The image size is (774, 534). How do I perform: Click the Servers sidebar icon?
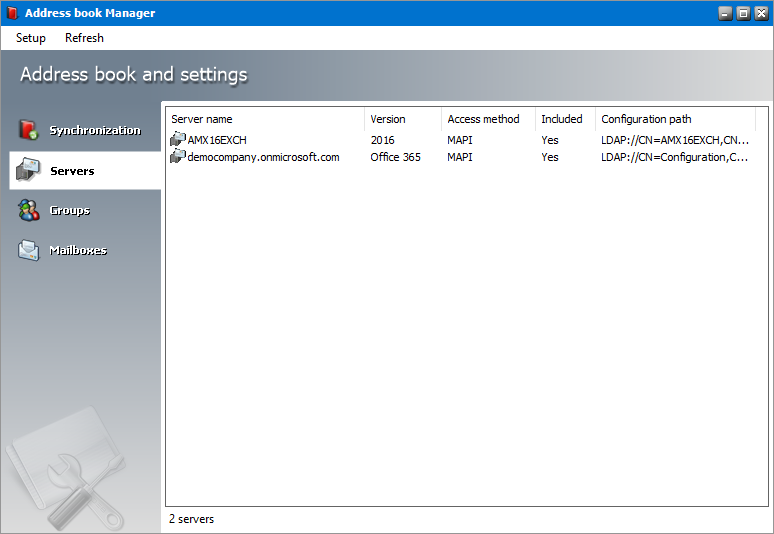29,171
